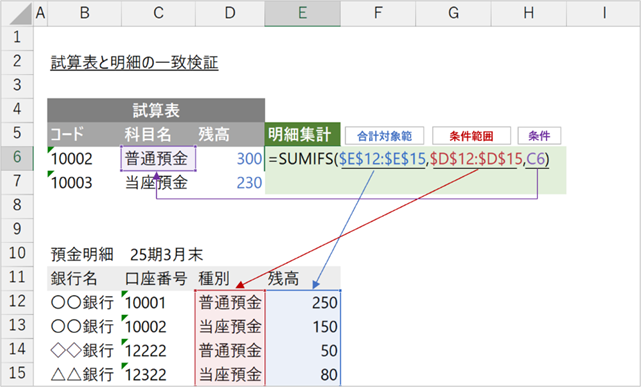Select the 種別 column header cell
Screen dimensions: 641x387
coord(230,278)
